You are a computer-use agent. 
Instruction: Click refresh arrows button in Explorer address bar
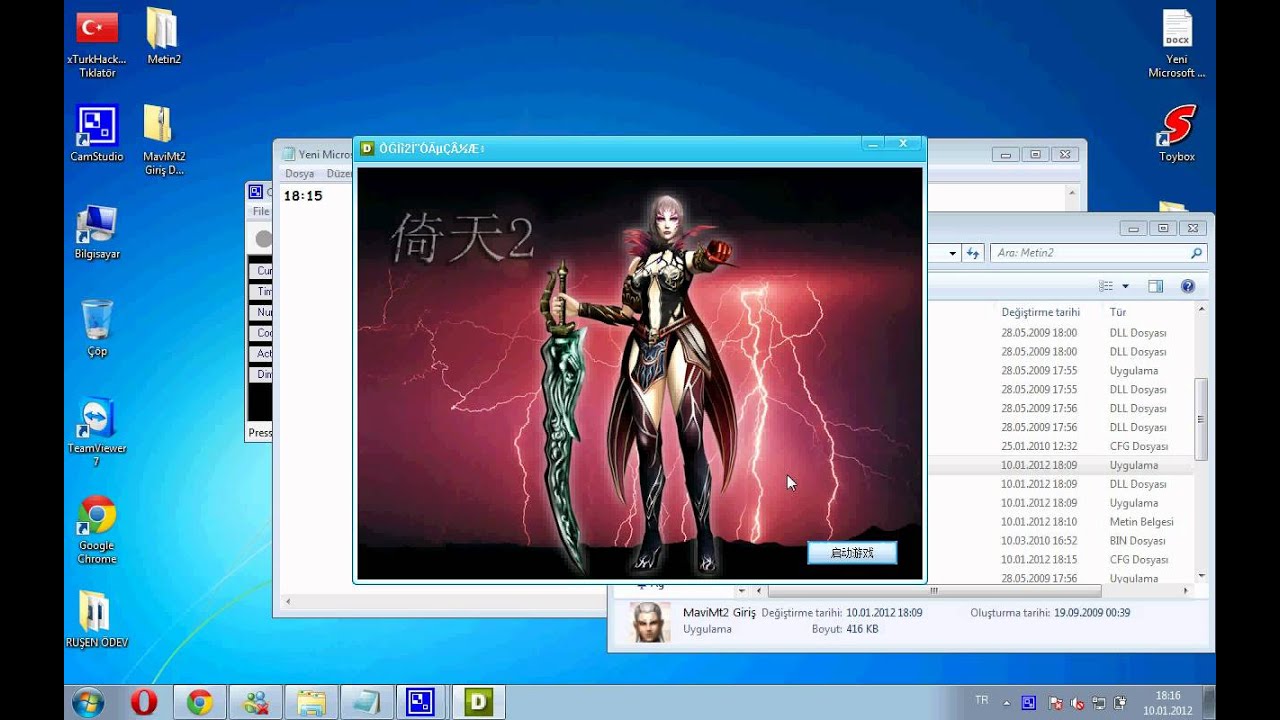(973, 254)
